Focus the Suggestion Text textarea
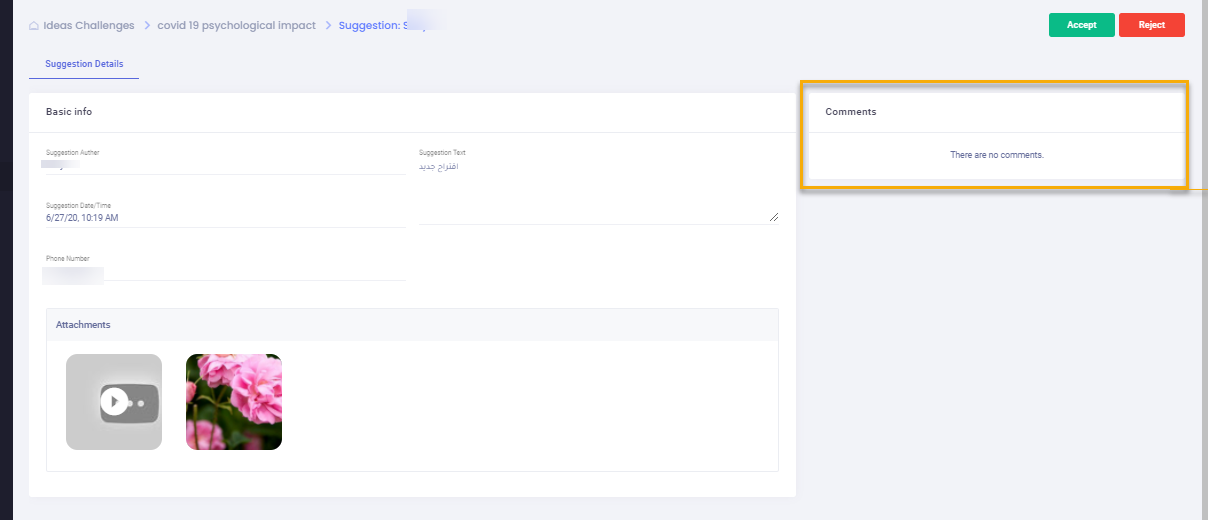Screen dimensions: 1208x520 (598, 190)
